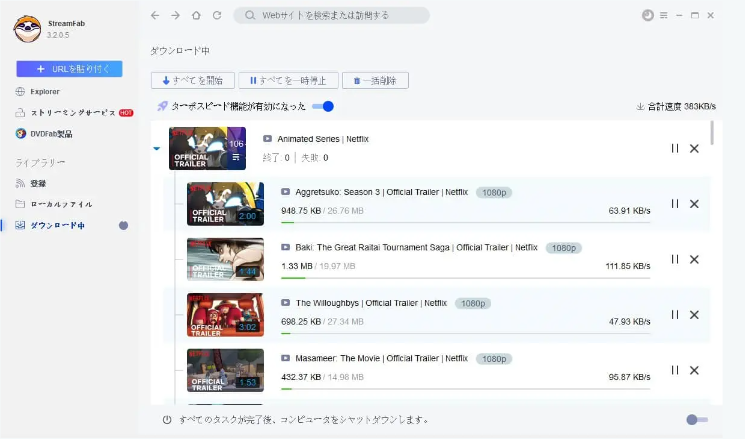Click the 1080p badge on Baki row
745x439 pixels.
click(564, 248)
